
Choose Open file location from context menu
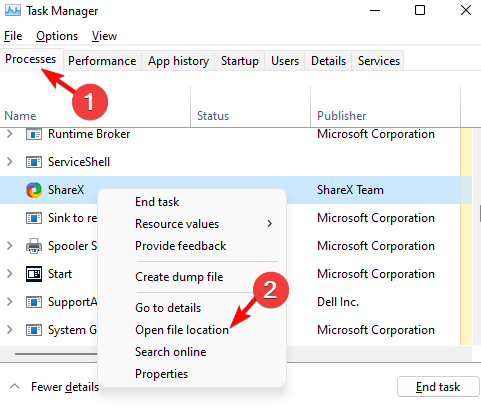click(182, 330)
